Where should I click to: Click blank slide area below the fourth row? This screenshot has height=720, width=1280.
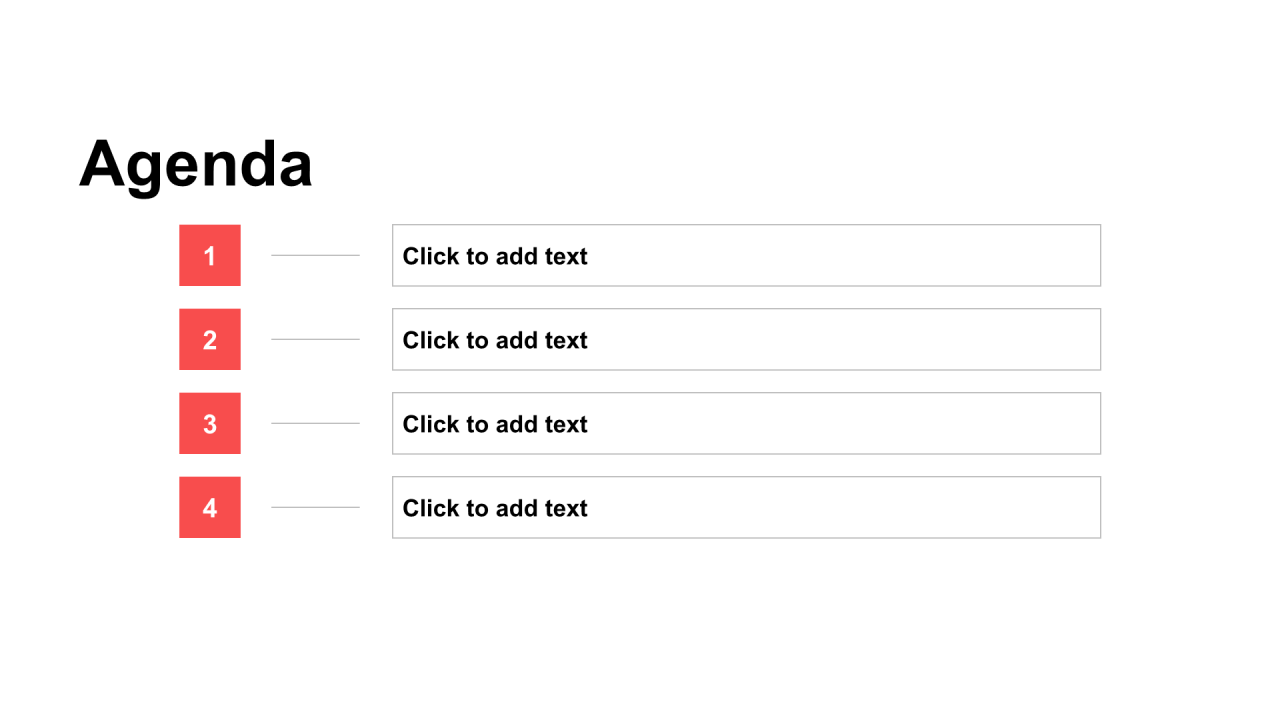pyautogui.click(x=640, y=630)
